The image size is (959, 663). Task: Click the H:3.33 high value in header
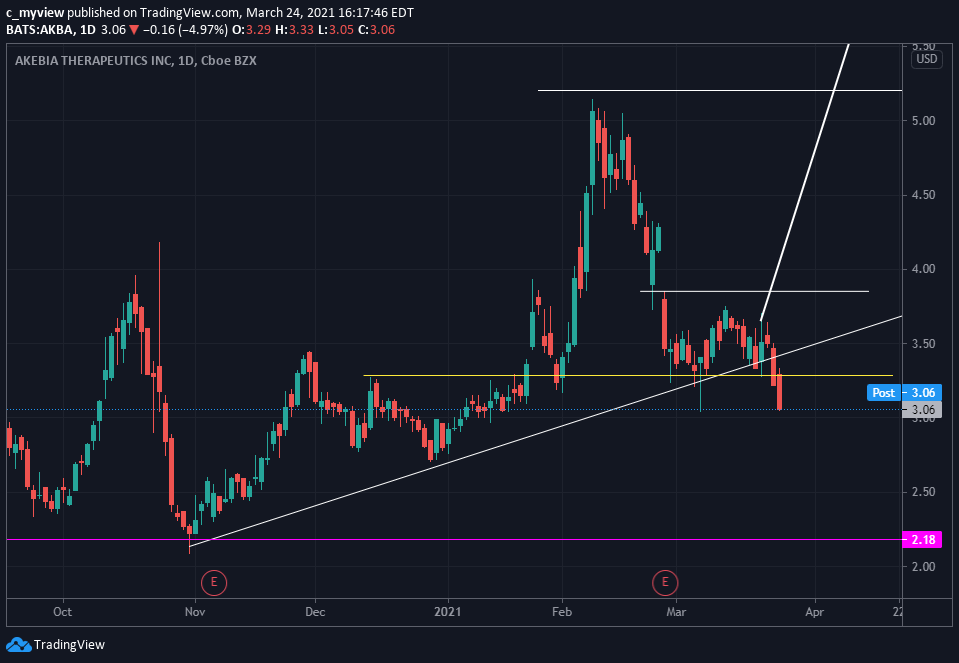pos(295,29)
